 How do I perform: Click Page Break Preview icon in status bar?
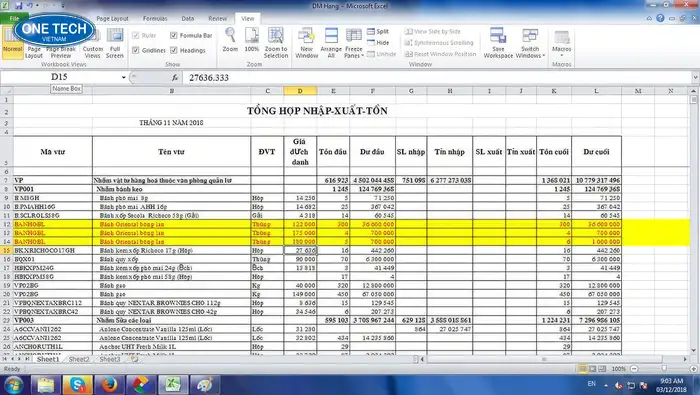602,369
